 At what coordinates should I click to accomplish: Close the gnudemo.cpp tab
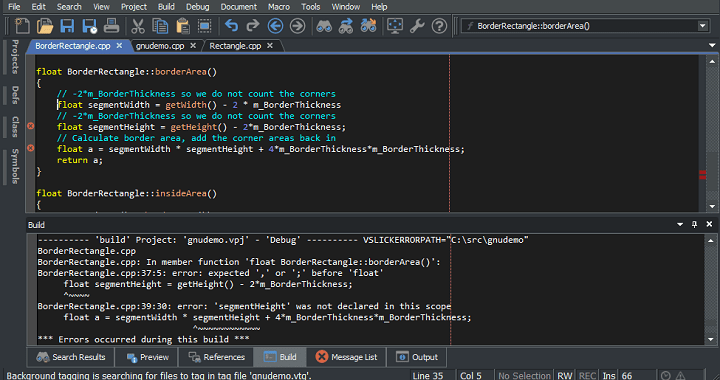(x=193, y=45)
